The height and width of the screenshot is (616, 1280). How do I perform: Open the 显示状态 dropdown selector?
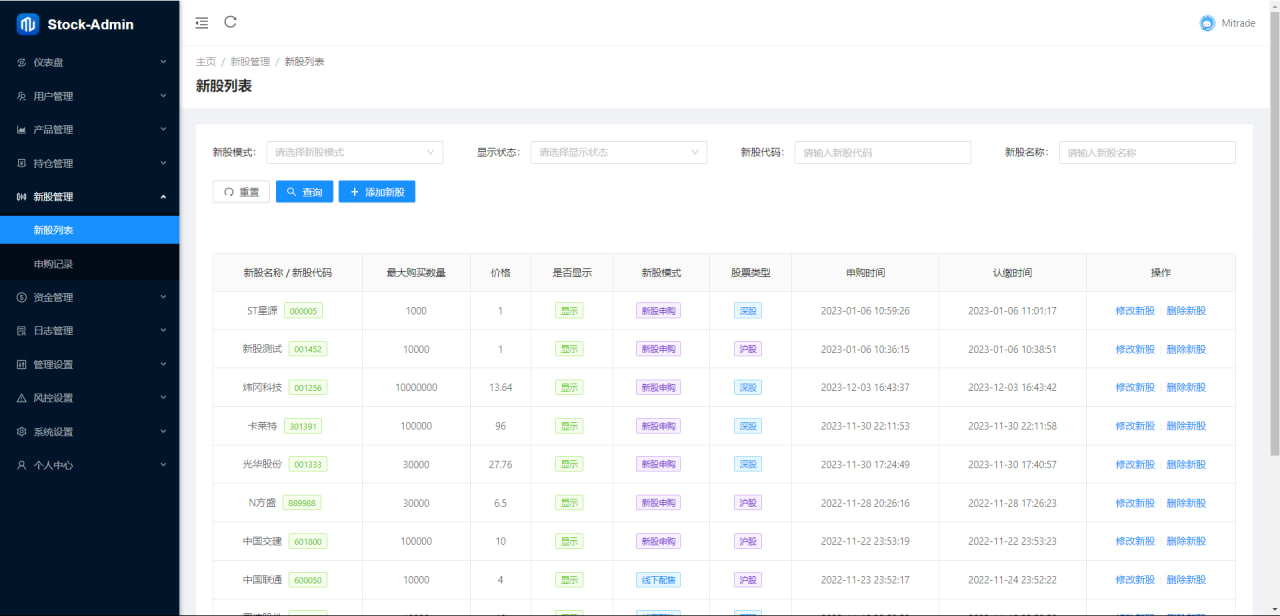click(x=618, y=152)
